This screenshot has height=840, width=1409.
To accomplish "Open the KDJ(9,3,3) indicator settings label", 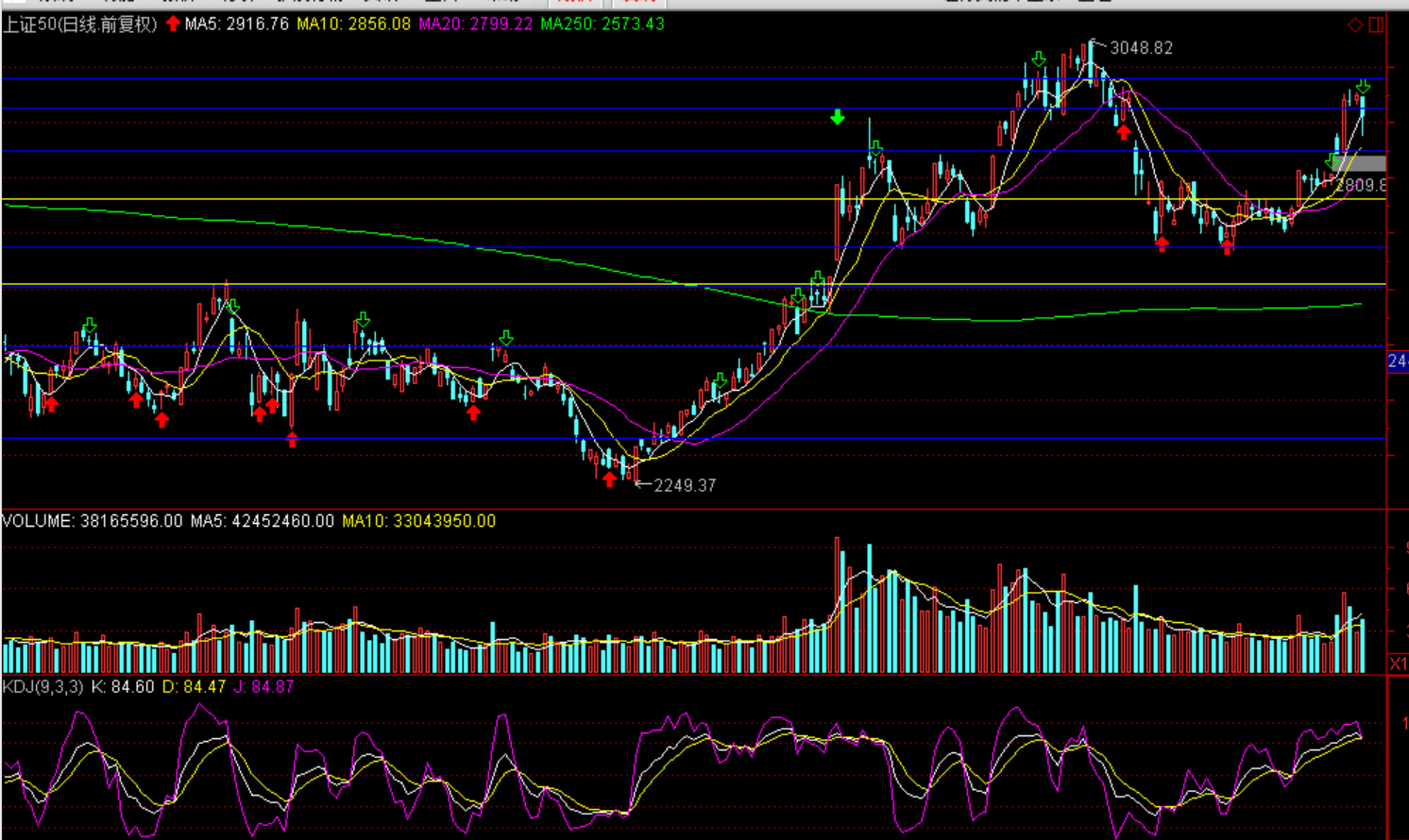I will [x=43, y=687].
